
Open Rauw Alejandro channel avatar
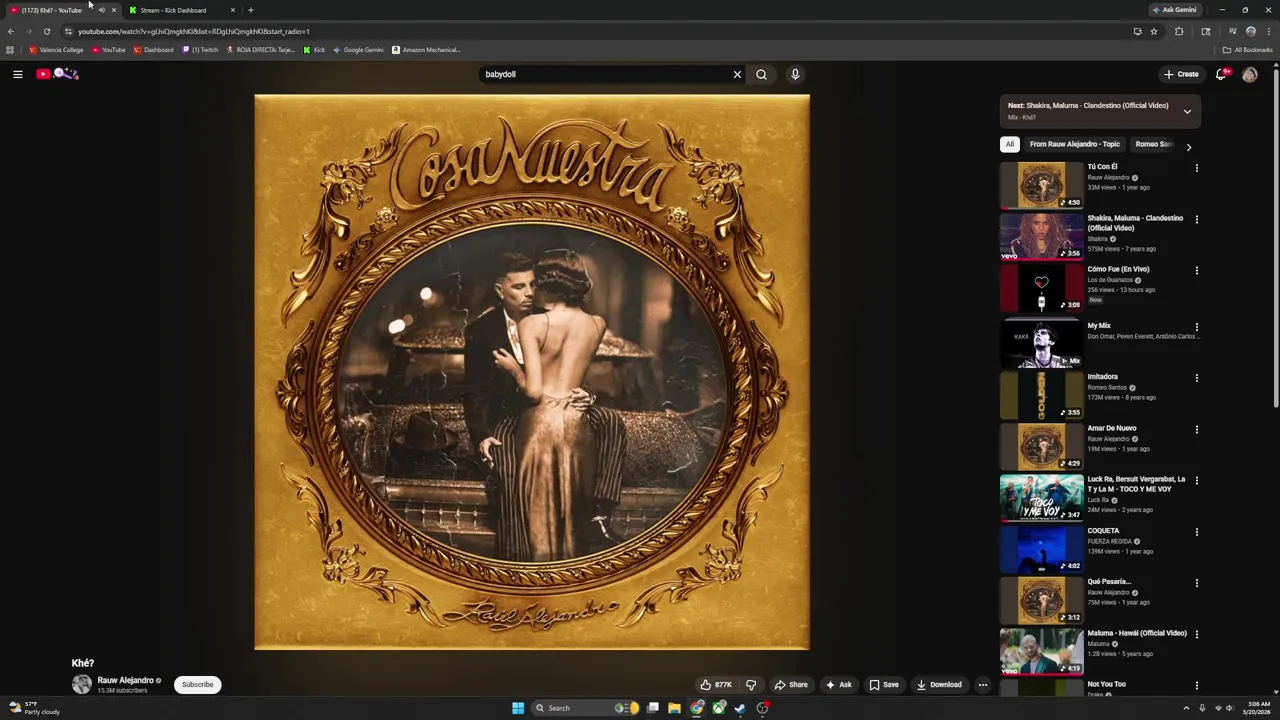tap(81, 685)
